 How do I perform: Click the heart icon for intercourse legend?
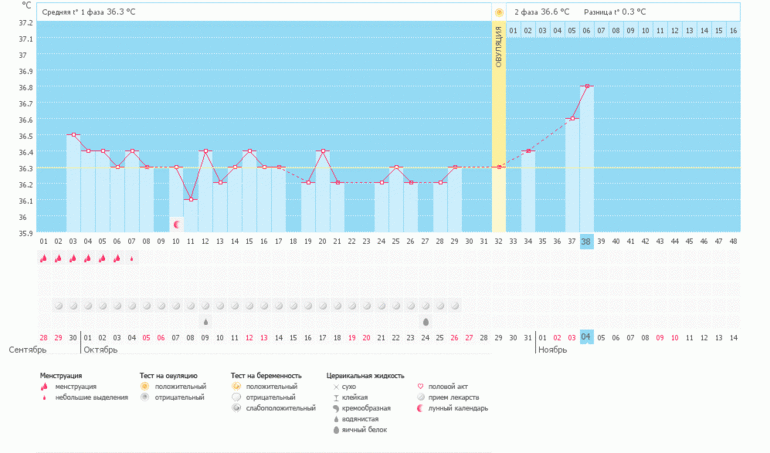point(420,386)
